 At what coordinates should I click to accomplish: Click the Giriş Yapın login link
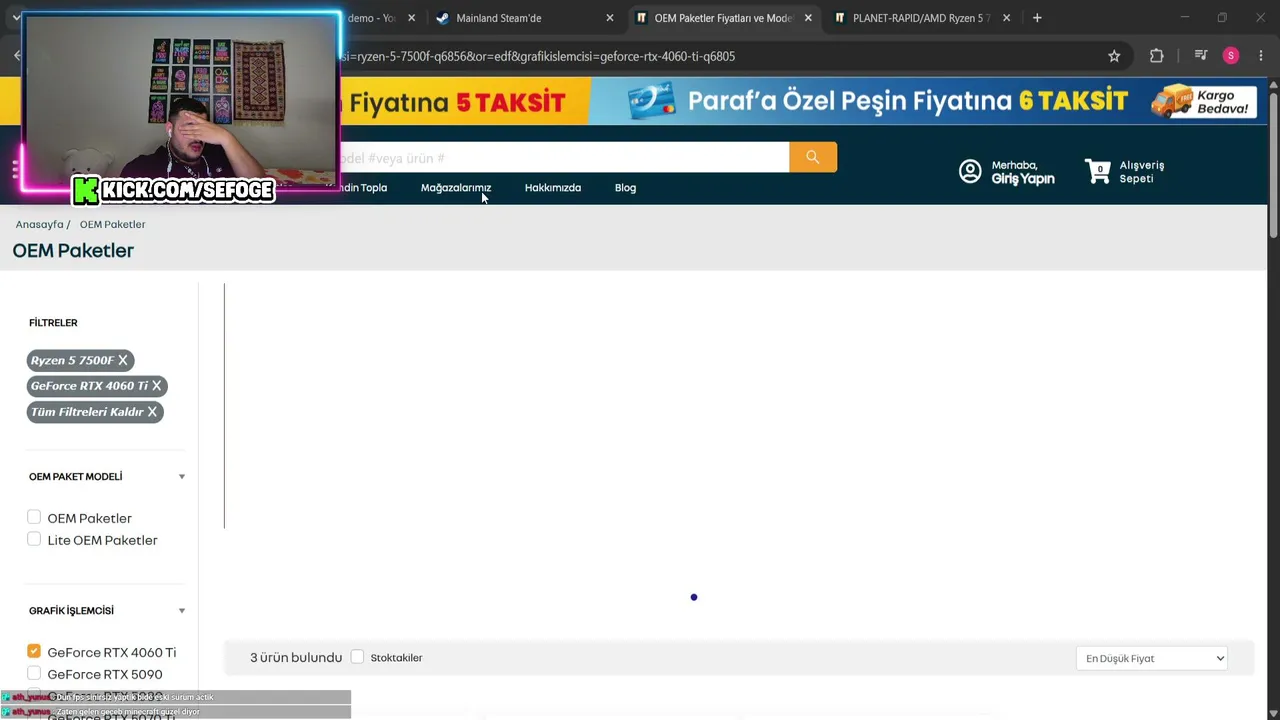pyautogui.click(x=1023, y=178)
